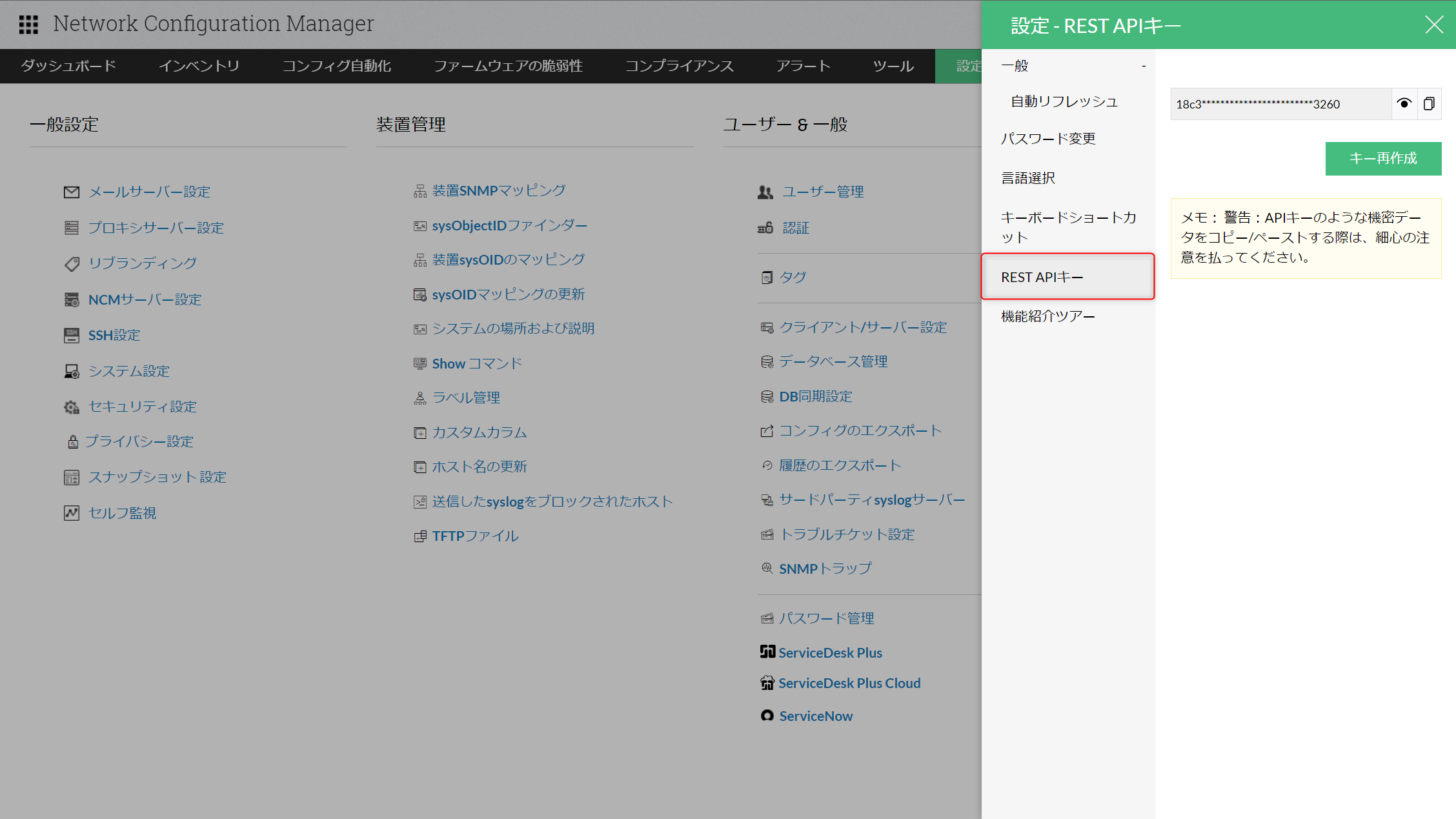1456x819 pixels.
Task: Open the ダッシュボード tab
Action: click(x=68, y=66)
